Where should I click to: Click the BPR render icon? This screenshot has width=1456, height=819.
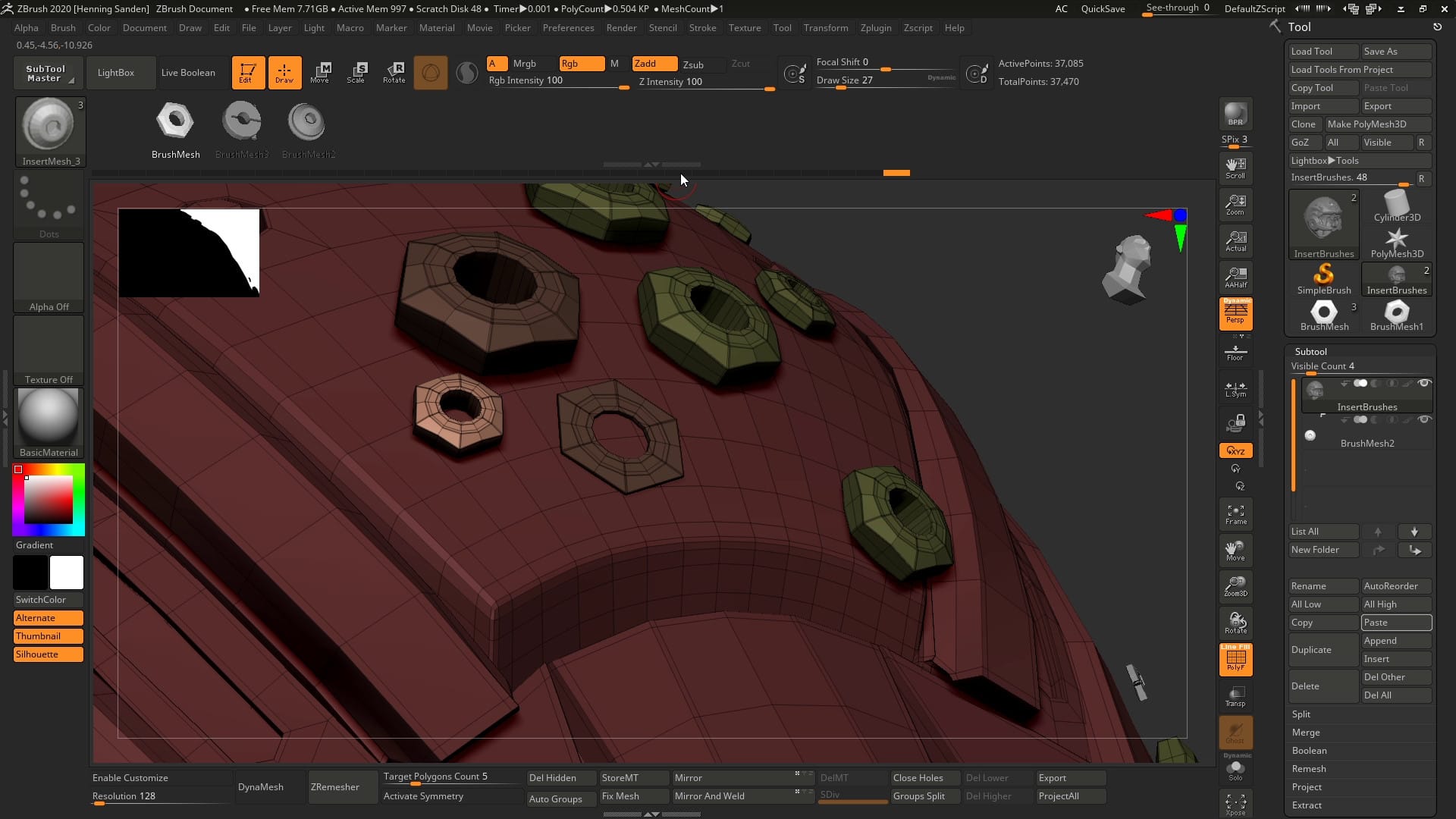(1235, 115)
